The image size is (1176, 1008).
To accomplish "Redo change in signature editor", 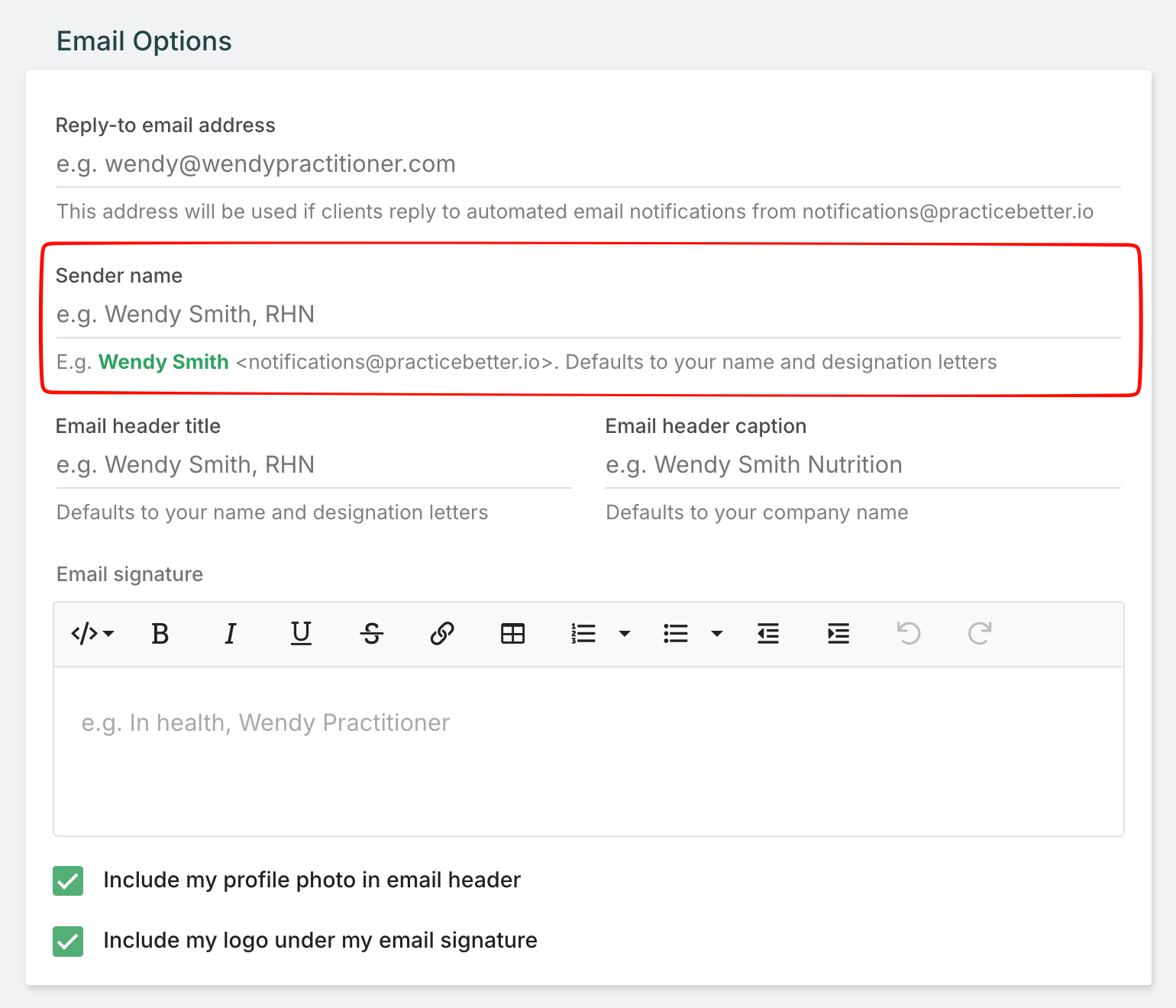I will pos(980,634).
